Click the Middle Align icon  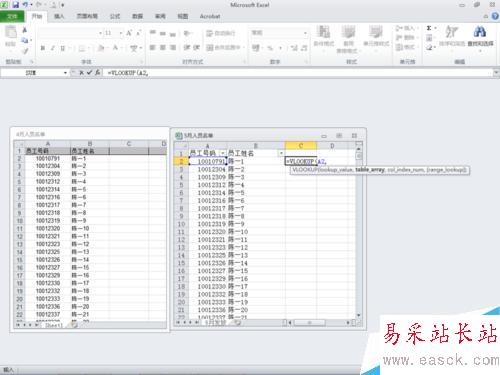pos(163,33)
